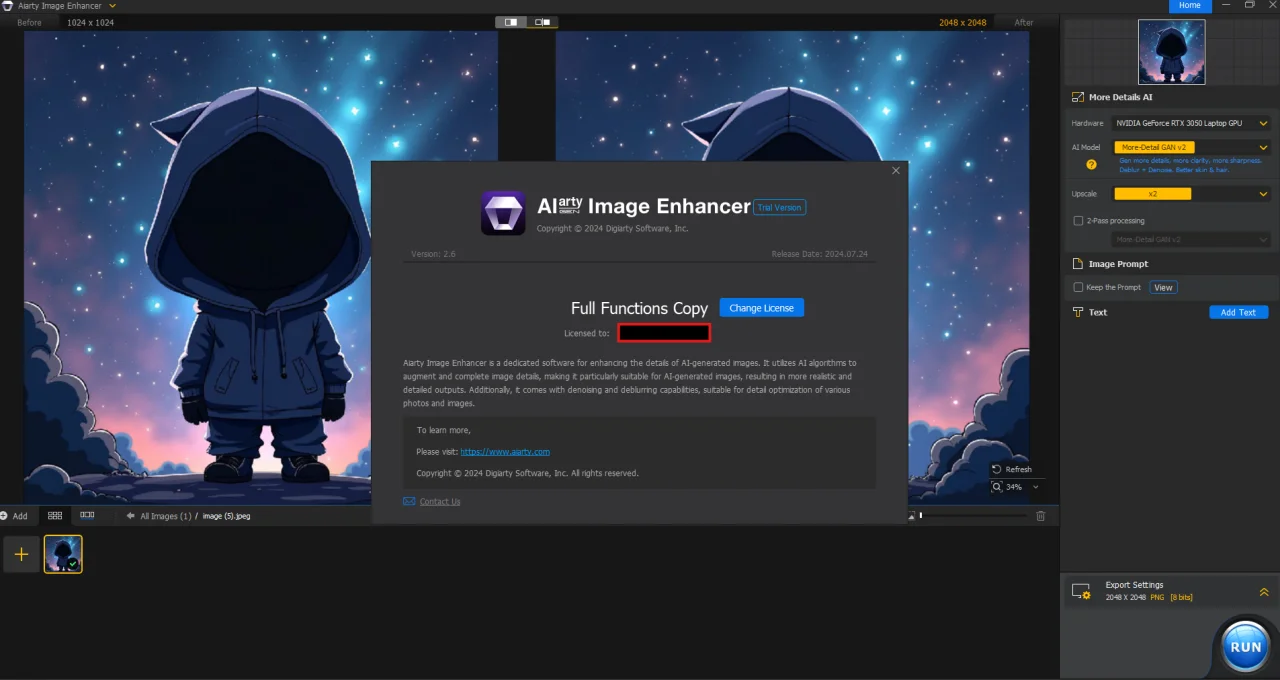Click the Aiarty purple logo icon in dialog
The image size is (1280, 680).
pos(503,213)
